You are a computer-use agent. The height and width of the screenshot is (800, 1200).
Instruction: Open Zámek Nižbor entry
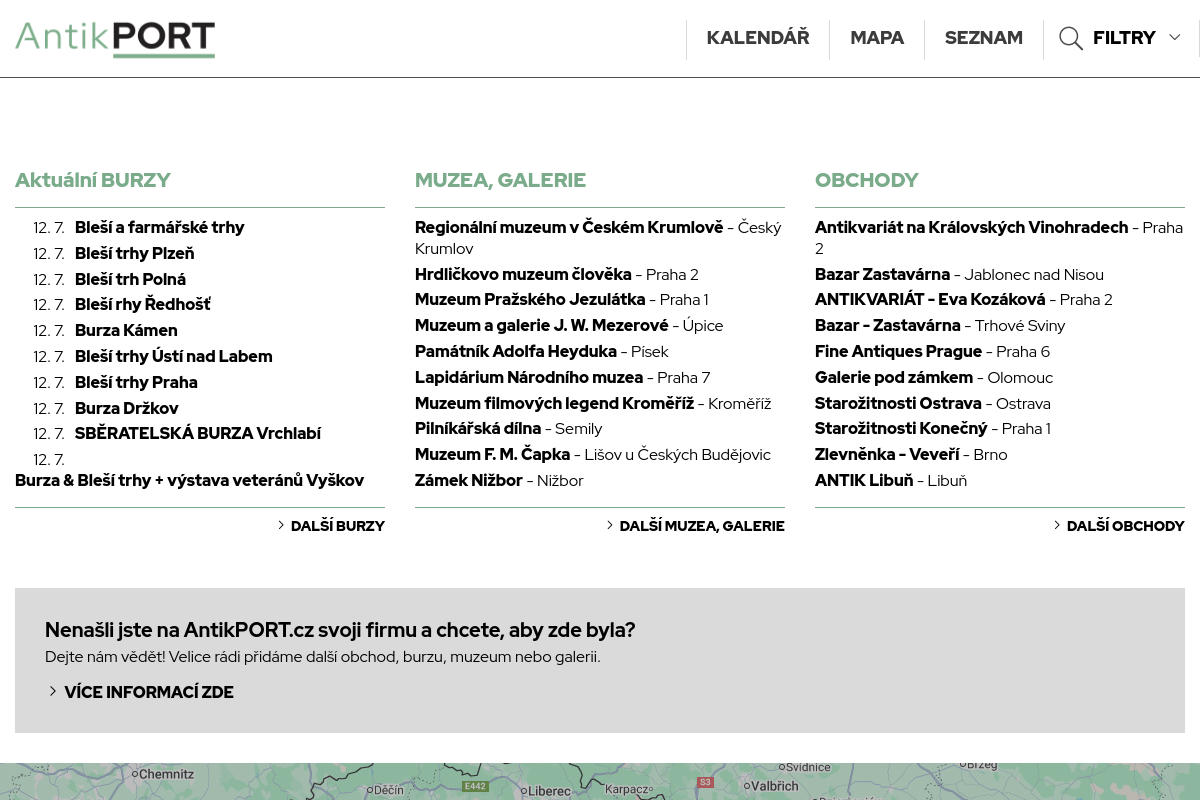(x=469, y=481)
